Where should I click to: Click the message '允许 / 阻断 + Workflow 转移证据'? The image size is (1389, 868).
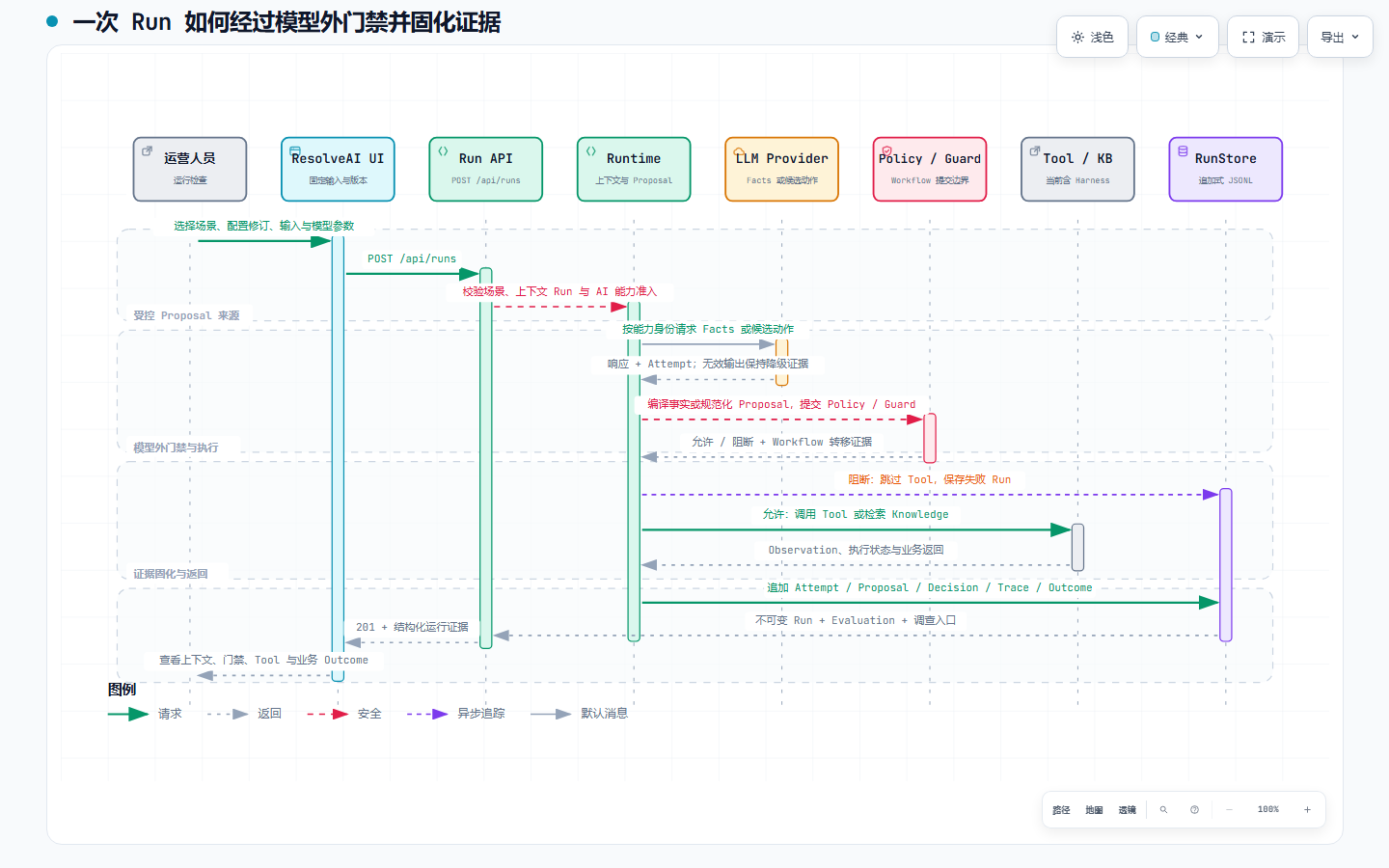point(781,442)
